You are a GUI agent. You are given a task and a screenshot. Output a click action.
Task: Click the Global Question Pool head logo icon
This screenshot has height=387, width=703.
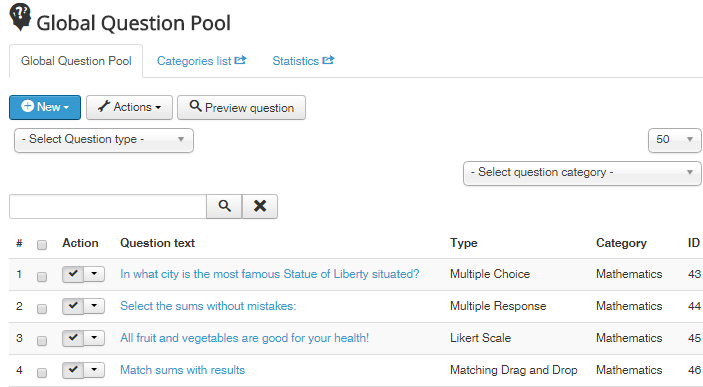click(20, 17)
